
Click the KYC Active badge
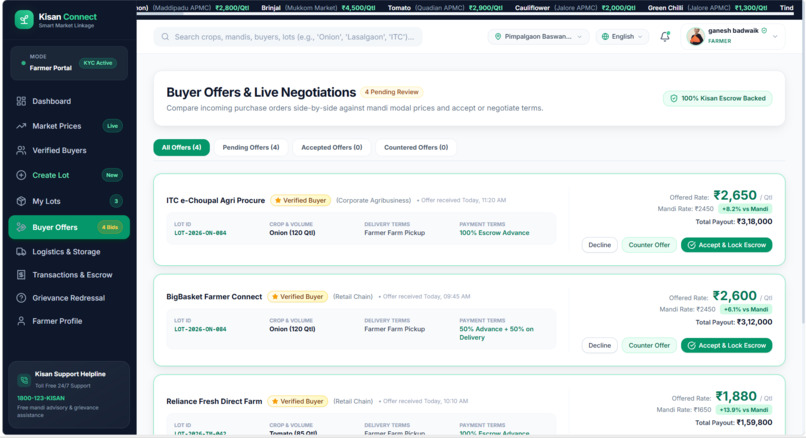(x=98, y=63)
